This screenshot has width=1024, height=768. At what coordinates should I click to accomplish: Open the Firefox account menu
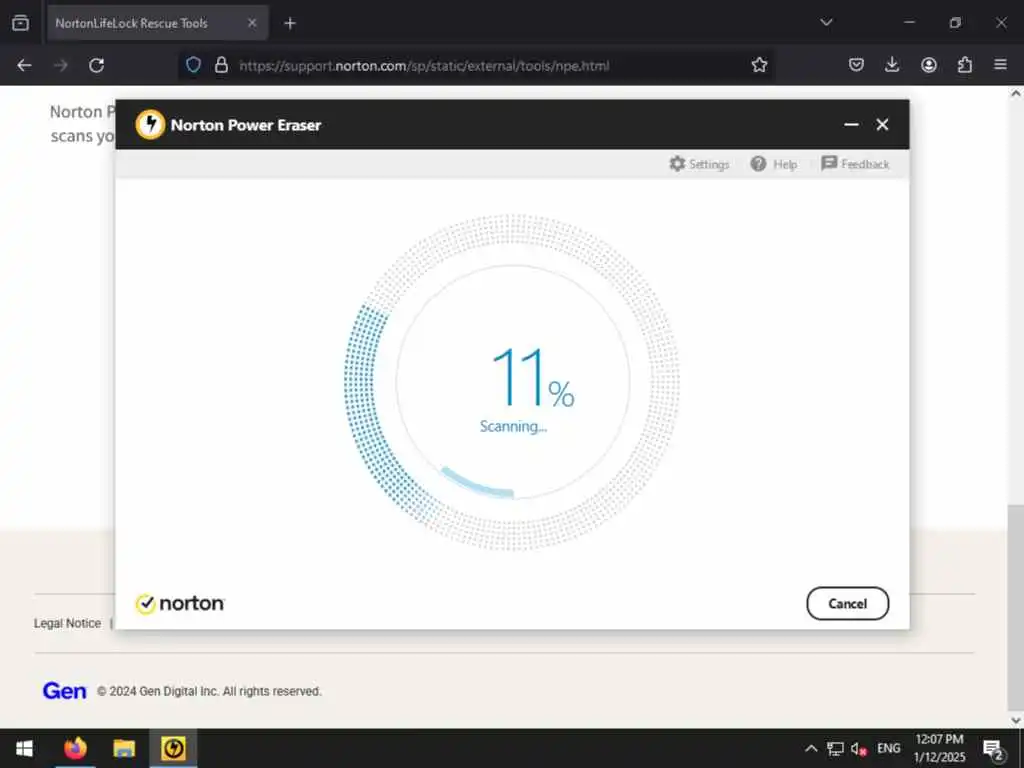coord(929,65)
